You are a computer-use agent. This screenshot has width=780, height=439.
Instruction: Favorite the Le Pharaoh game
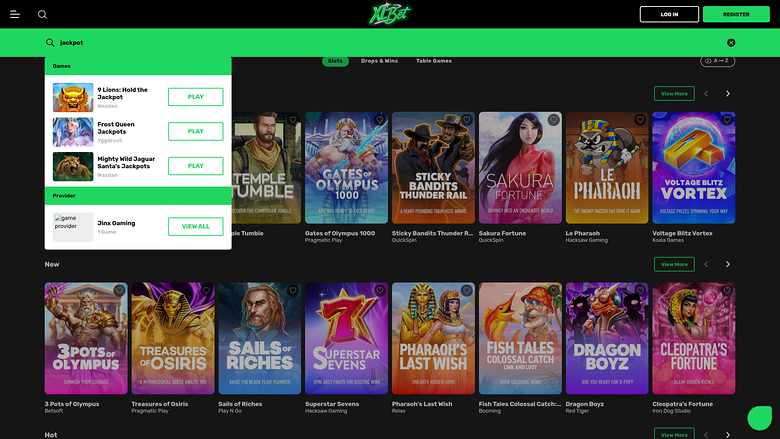[640, 120]
